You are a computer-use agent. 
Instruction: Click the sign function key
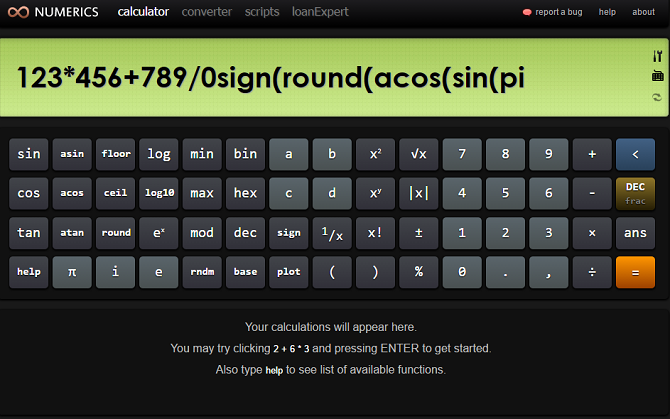click(288, 233)
